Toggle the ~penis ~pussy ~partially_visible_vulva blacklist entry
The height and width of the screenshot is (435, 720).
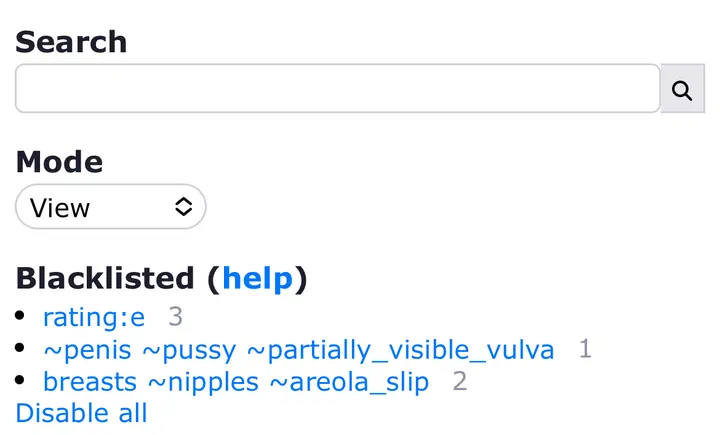[299, 350]
